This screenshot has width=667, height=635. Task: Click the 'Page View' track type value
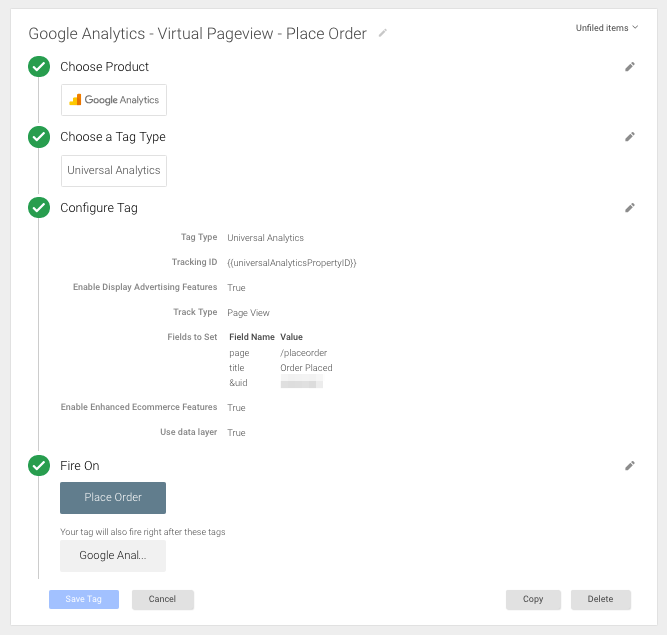[248, 313]
